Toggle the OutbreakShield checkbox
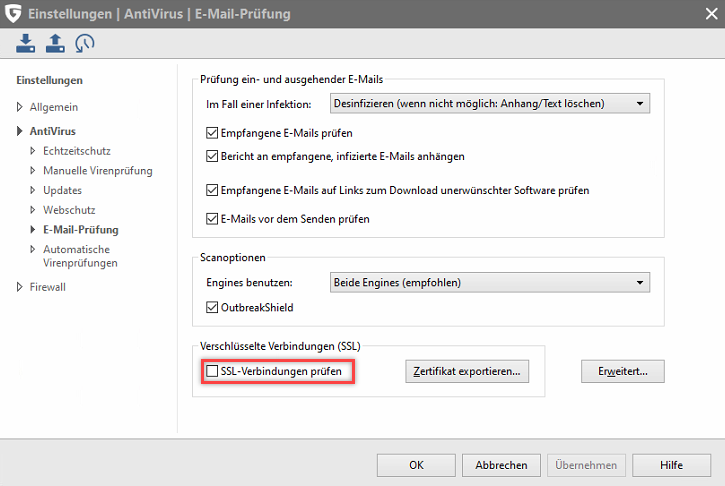 click(212, 308)
